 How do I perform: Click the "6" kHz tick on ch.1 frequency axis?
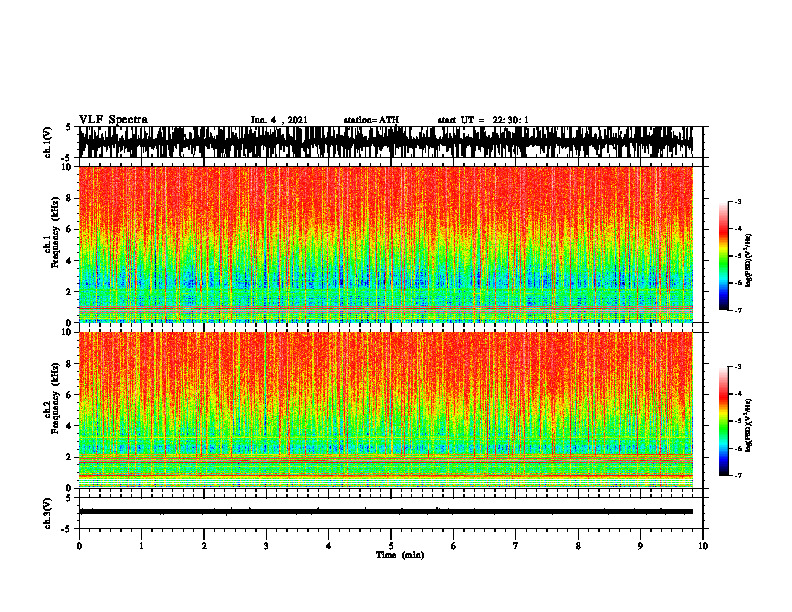coord(69,230)
